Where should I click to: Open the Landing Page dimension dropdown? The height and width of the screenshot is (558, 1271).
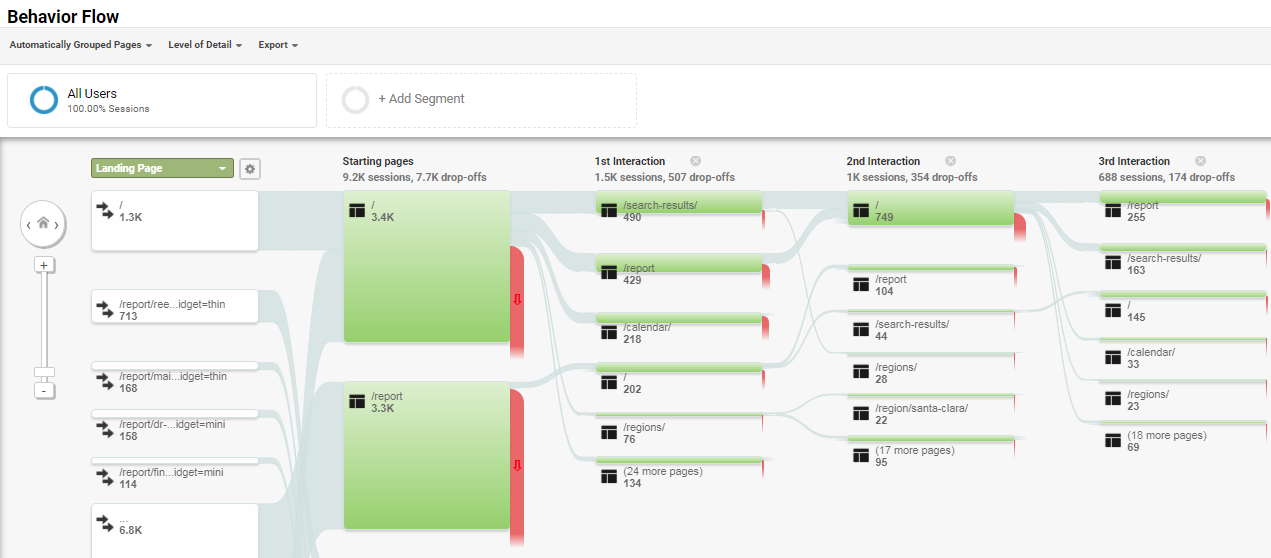(x=162, y=168)
